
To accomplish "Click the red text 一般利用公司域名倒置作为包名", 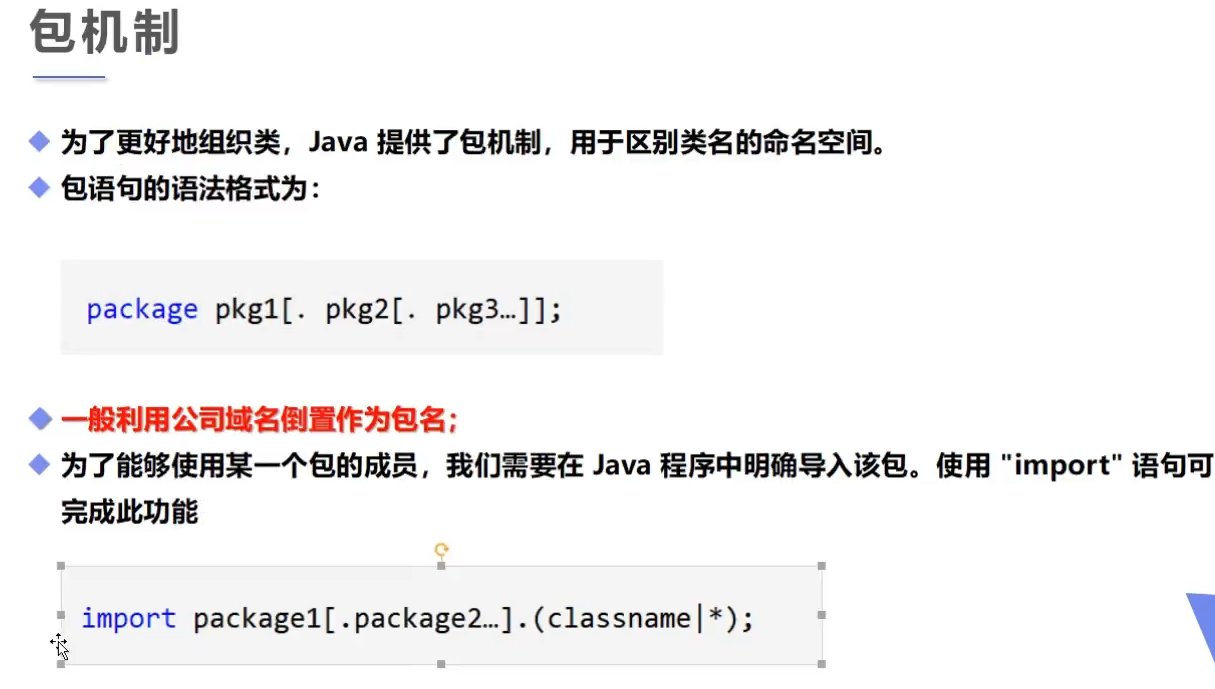I will coord(259,419).
